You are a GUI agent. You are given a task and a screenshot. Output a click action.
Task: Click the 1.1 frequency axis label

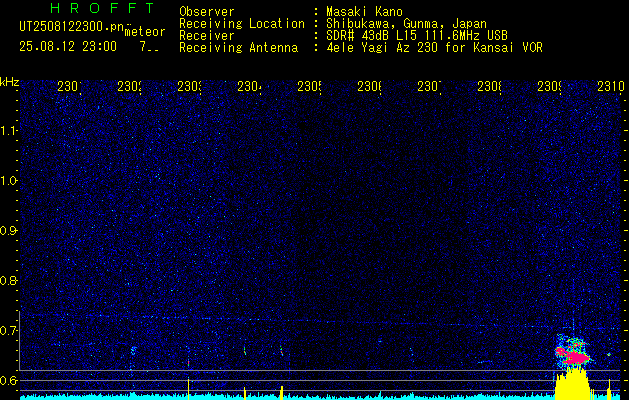[x=9, y=131]
